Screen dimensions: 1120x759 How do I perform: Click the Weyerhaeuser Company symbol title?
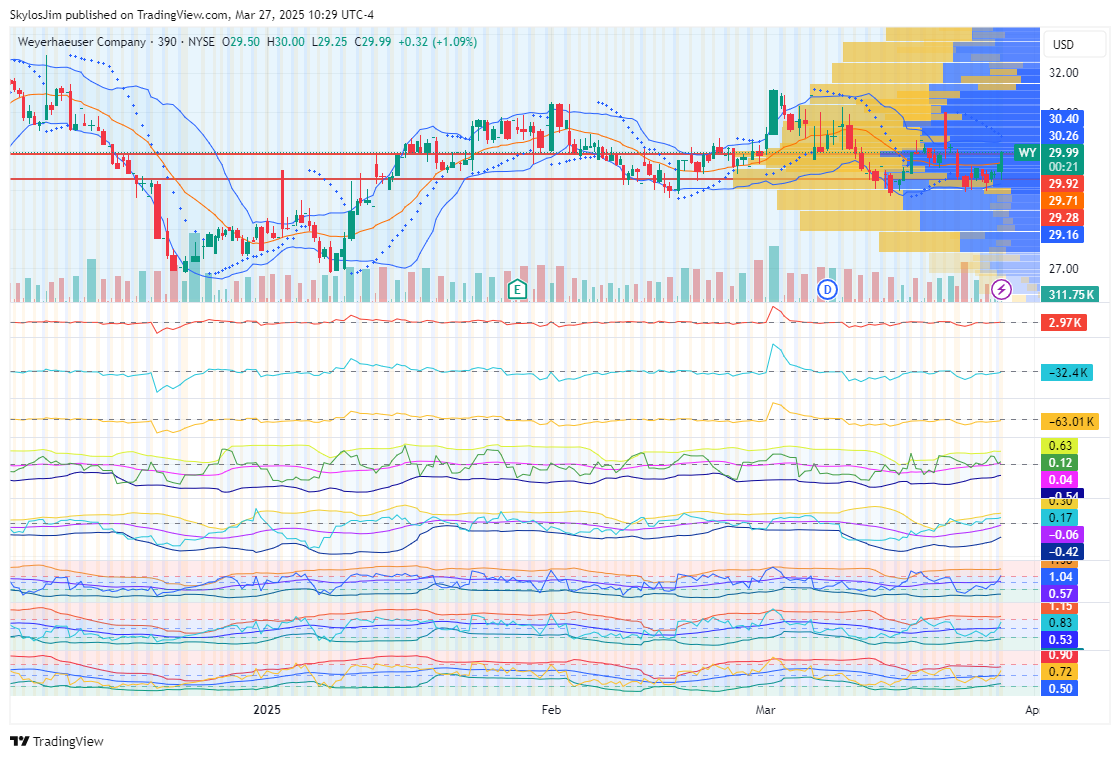click(81, 42)
